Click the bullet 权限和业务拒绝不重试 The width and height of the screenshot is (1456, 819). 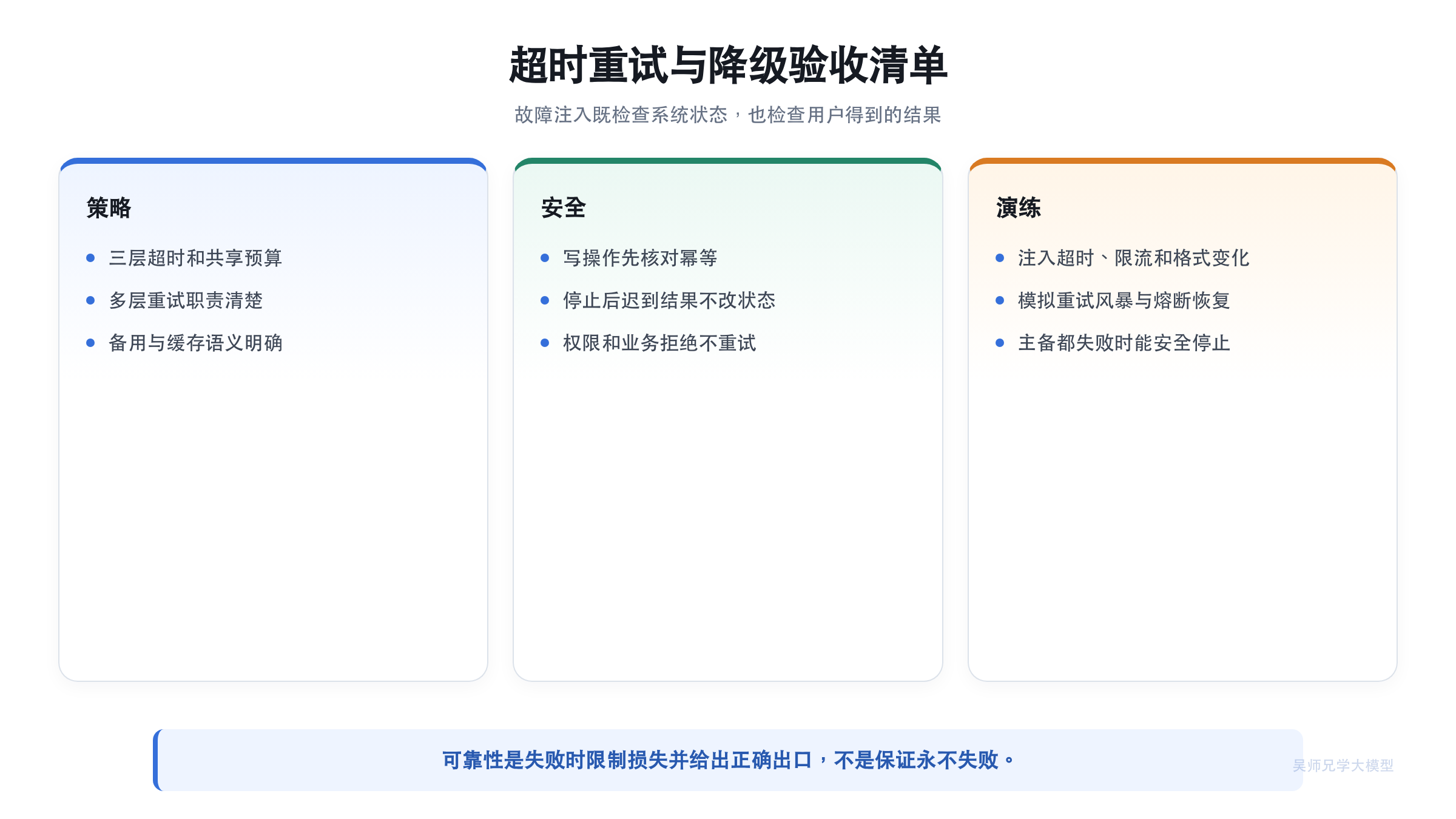(659, 343)
